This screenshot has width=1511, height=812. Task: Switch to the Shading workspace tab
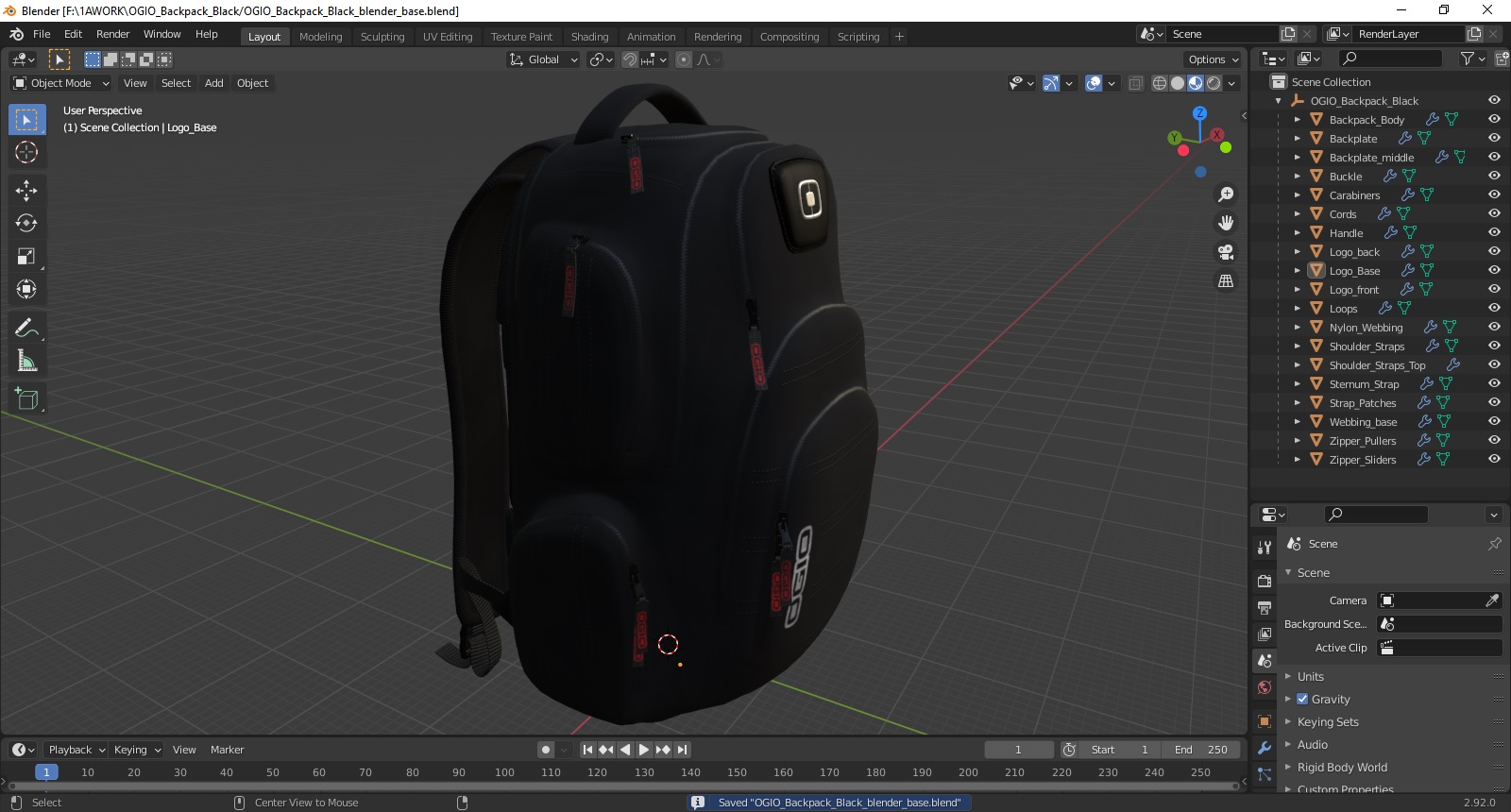point(589,37)
